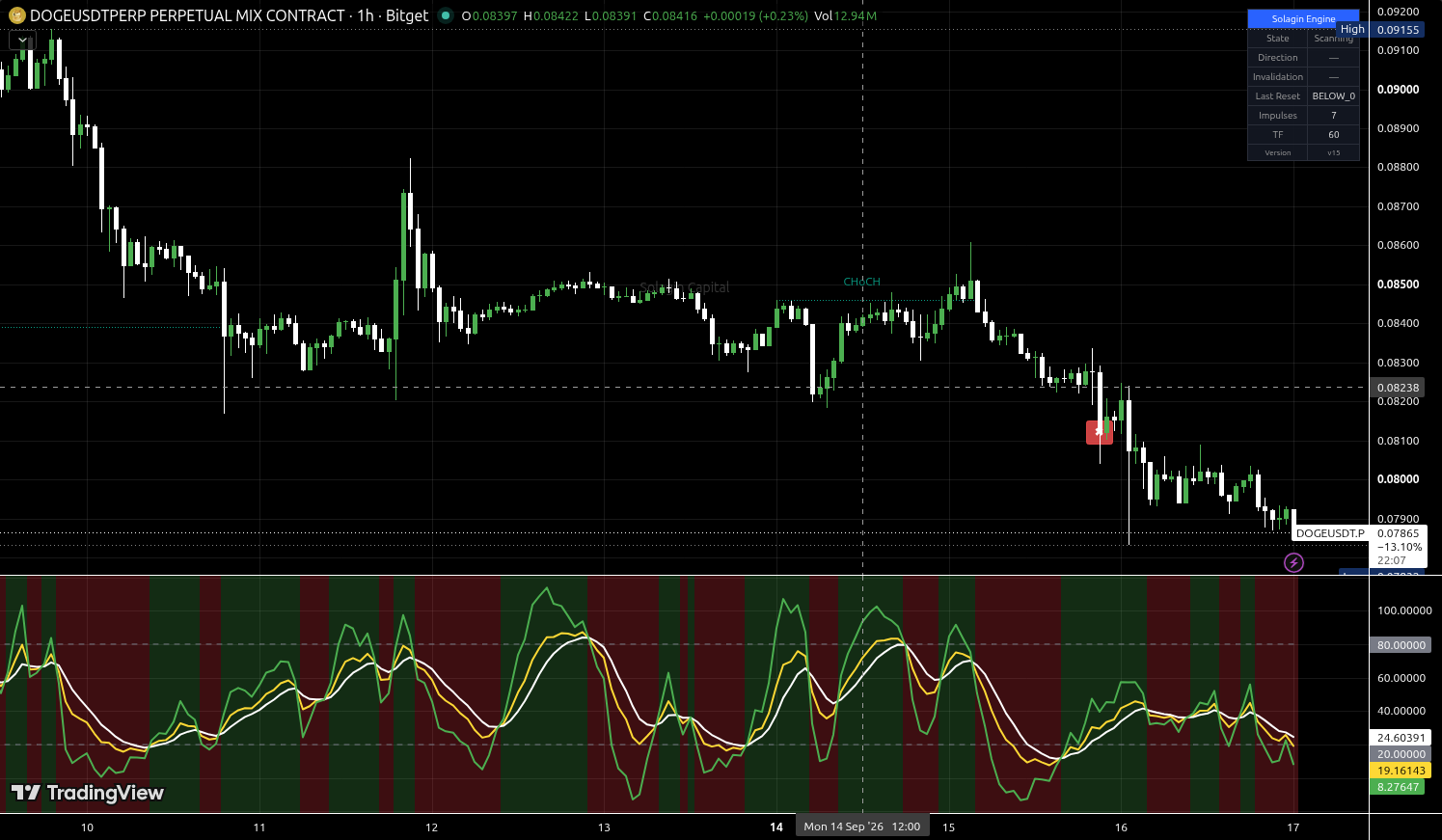Click the 40.00000 oscillator scale label

(1401, 711)
